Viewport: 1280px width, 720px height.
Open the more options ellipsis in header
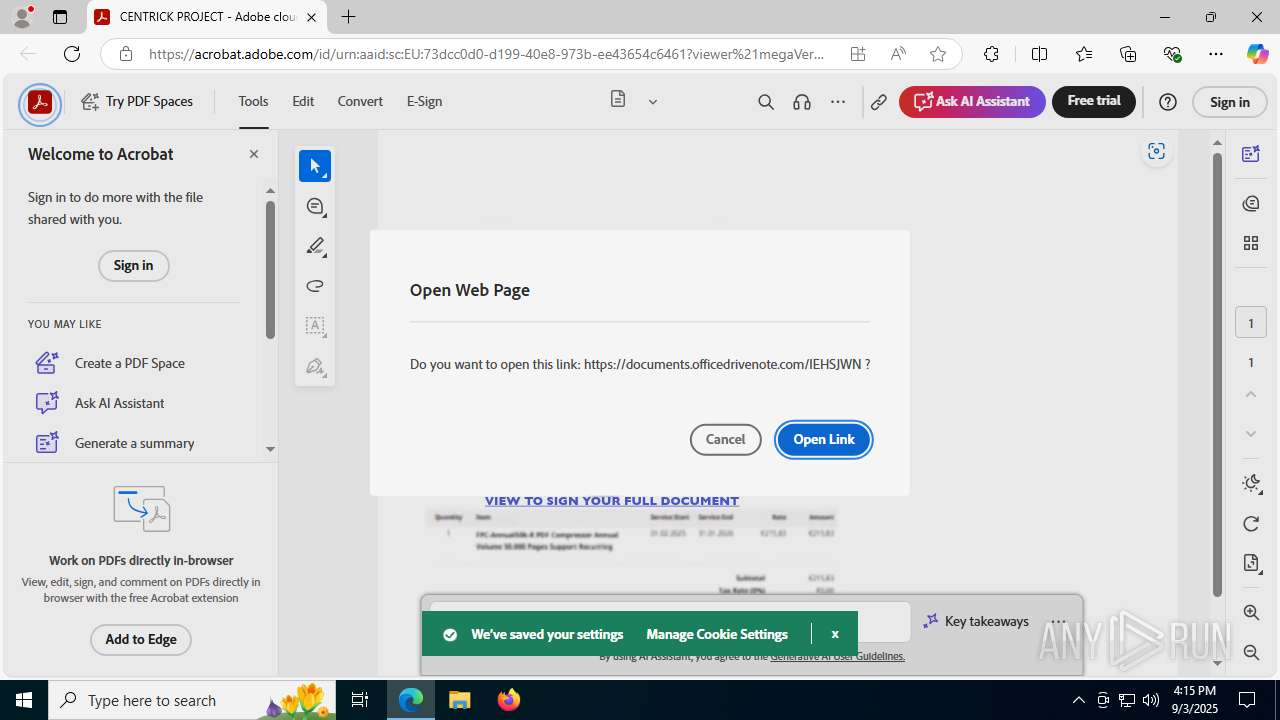tap(838, 102)
